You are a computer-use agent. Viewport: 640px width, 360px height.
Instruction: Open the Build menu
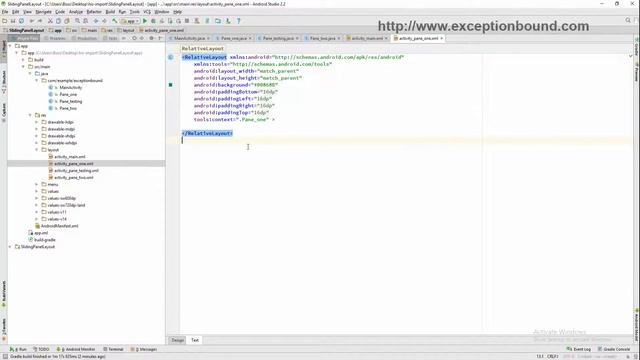coord(110,12)
